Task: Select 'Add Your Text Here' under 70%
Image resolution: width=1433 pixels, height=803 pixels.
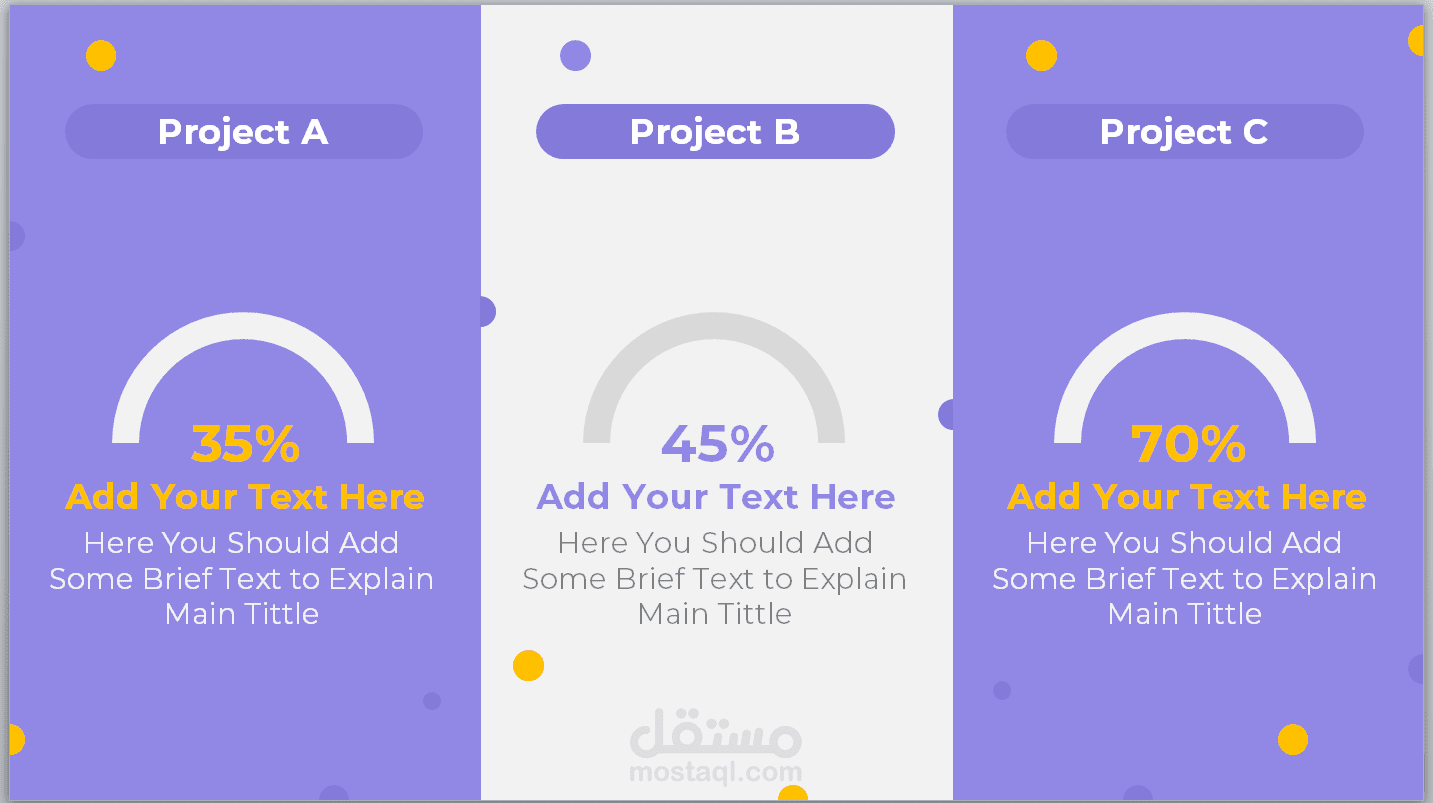Action: point(1187,497)
